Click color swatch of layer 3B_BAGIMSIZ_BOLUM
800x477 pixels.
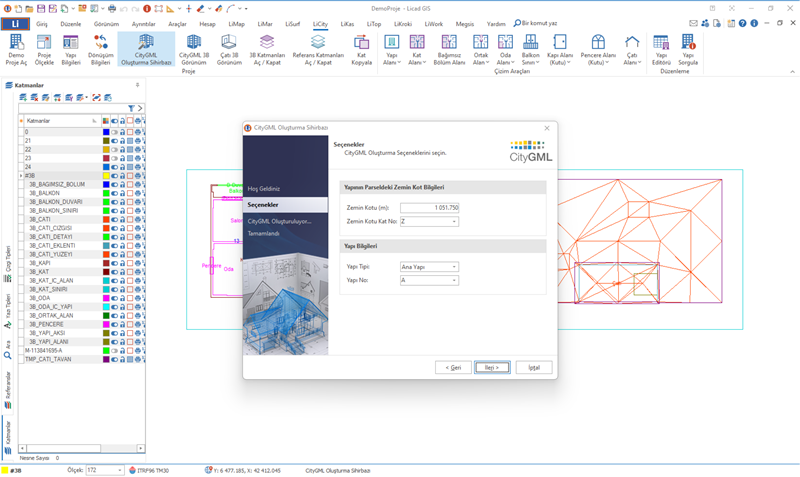pyautogui.click(x=106, y=185)
